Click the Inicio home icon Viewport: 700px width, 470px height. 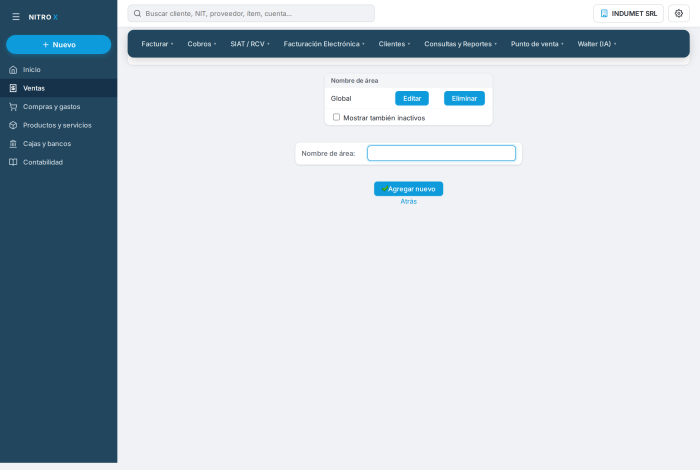[13, 70]
